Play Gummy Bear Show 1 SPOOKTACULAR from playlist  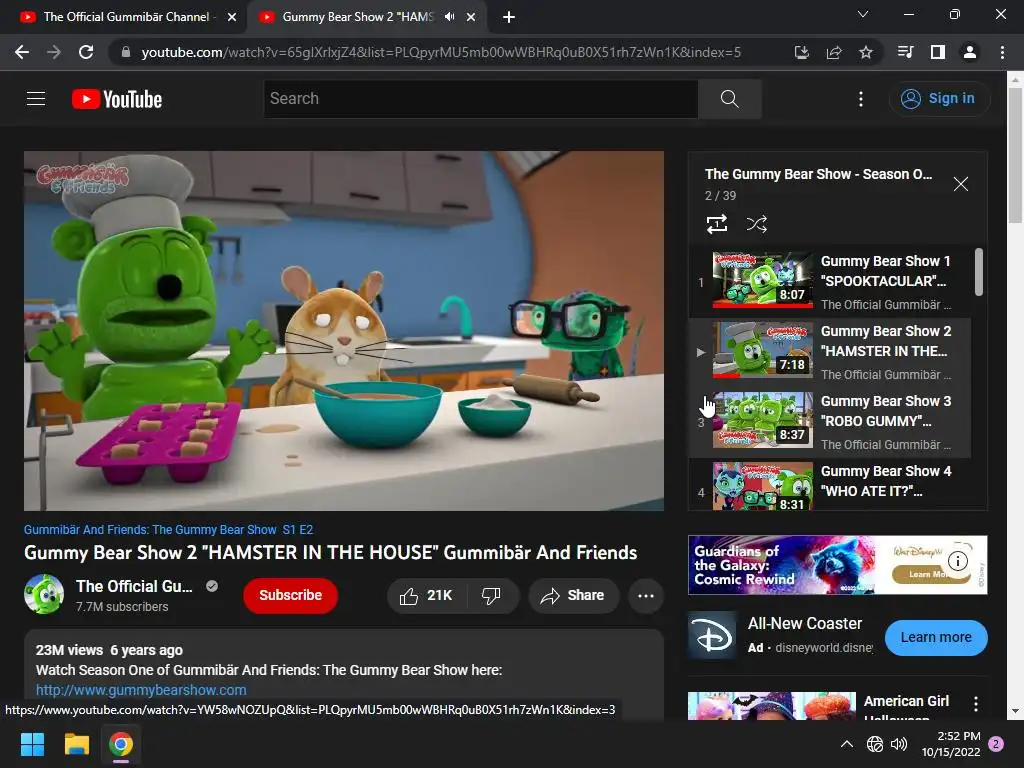[x=829, y=282]
